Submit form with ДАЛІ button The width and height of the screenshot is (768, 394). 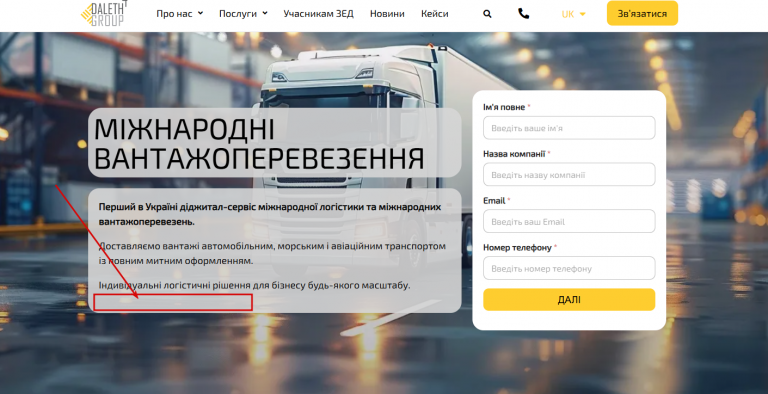click(569, 299)
